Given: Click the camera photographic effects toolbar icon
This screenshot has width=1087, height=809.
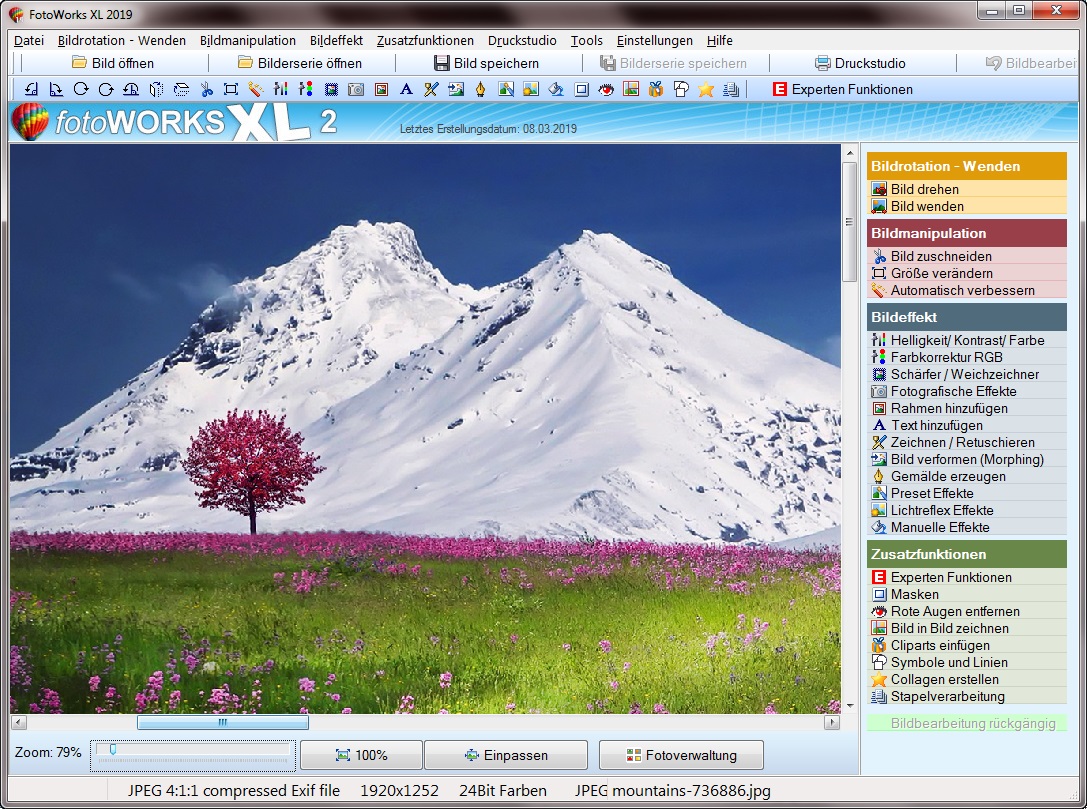Looking at the screenshot, I should pyautogui.click(x=356, y=89).
